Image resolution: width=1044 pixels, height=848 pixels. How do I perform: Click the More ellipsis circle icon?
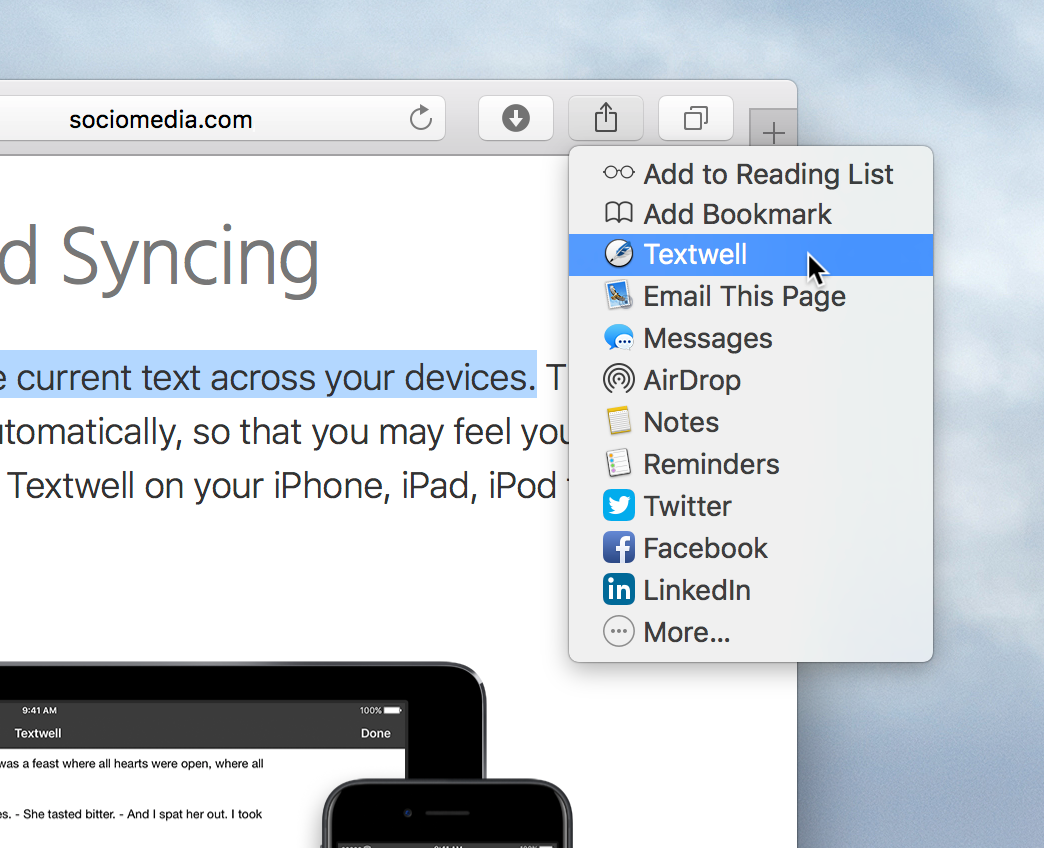coord(619,631)
